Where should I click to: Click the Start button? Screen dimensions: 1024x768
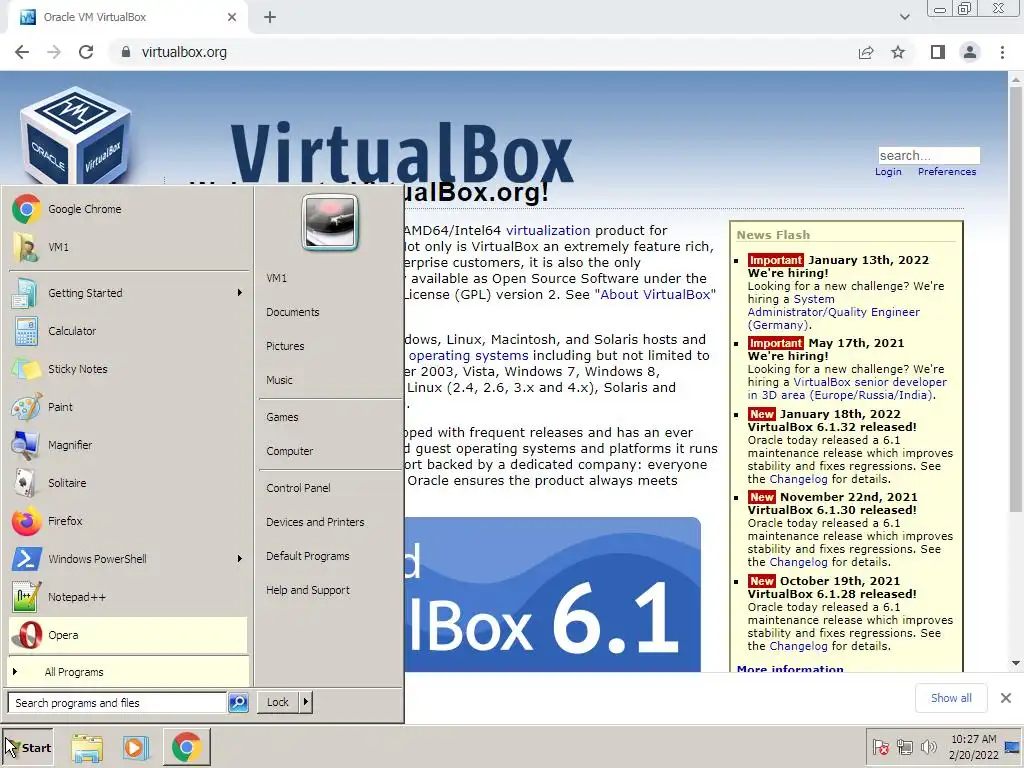click(27, 748)
